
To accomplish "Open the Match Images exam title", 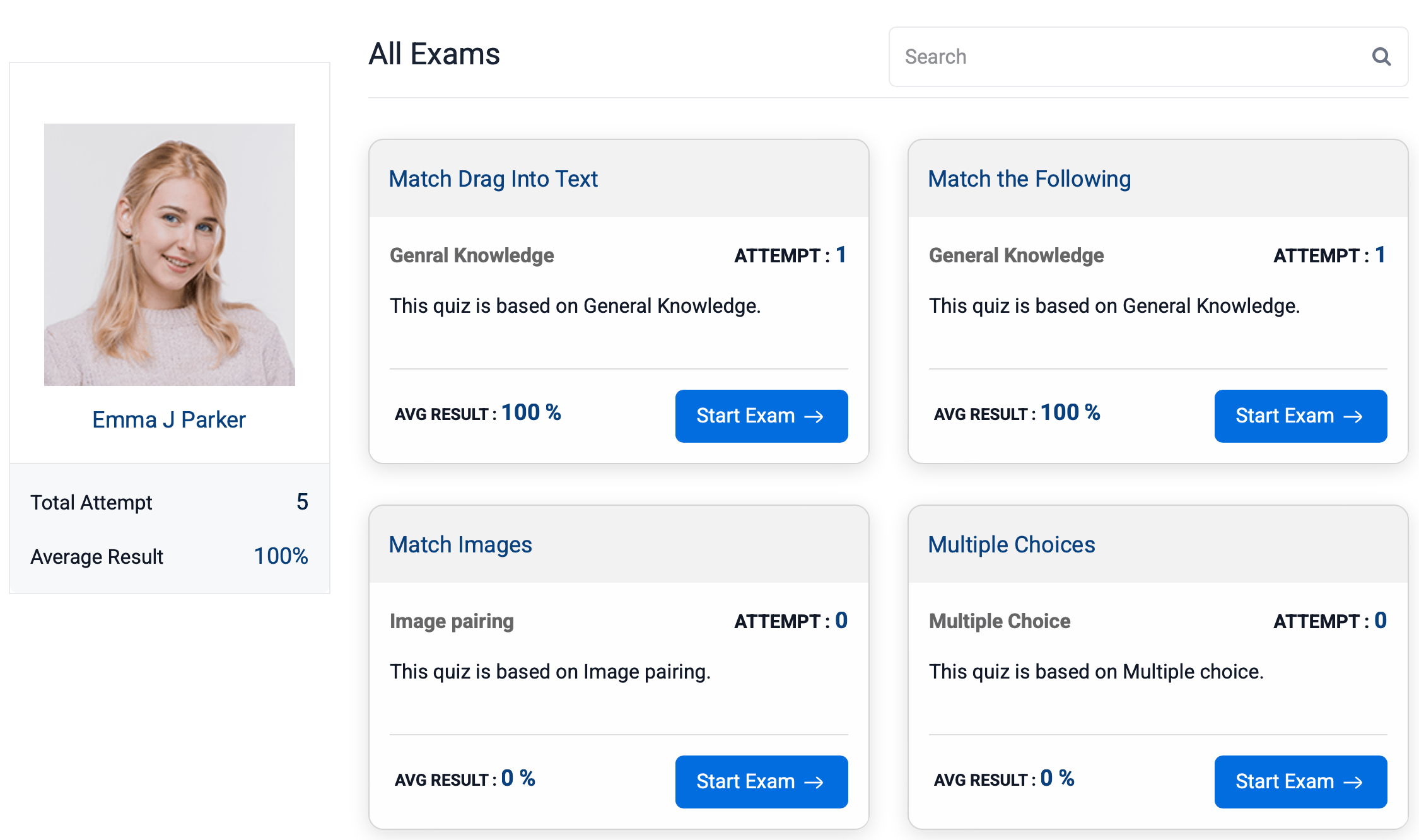I will click(460, 544).
